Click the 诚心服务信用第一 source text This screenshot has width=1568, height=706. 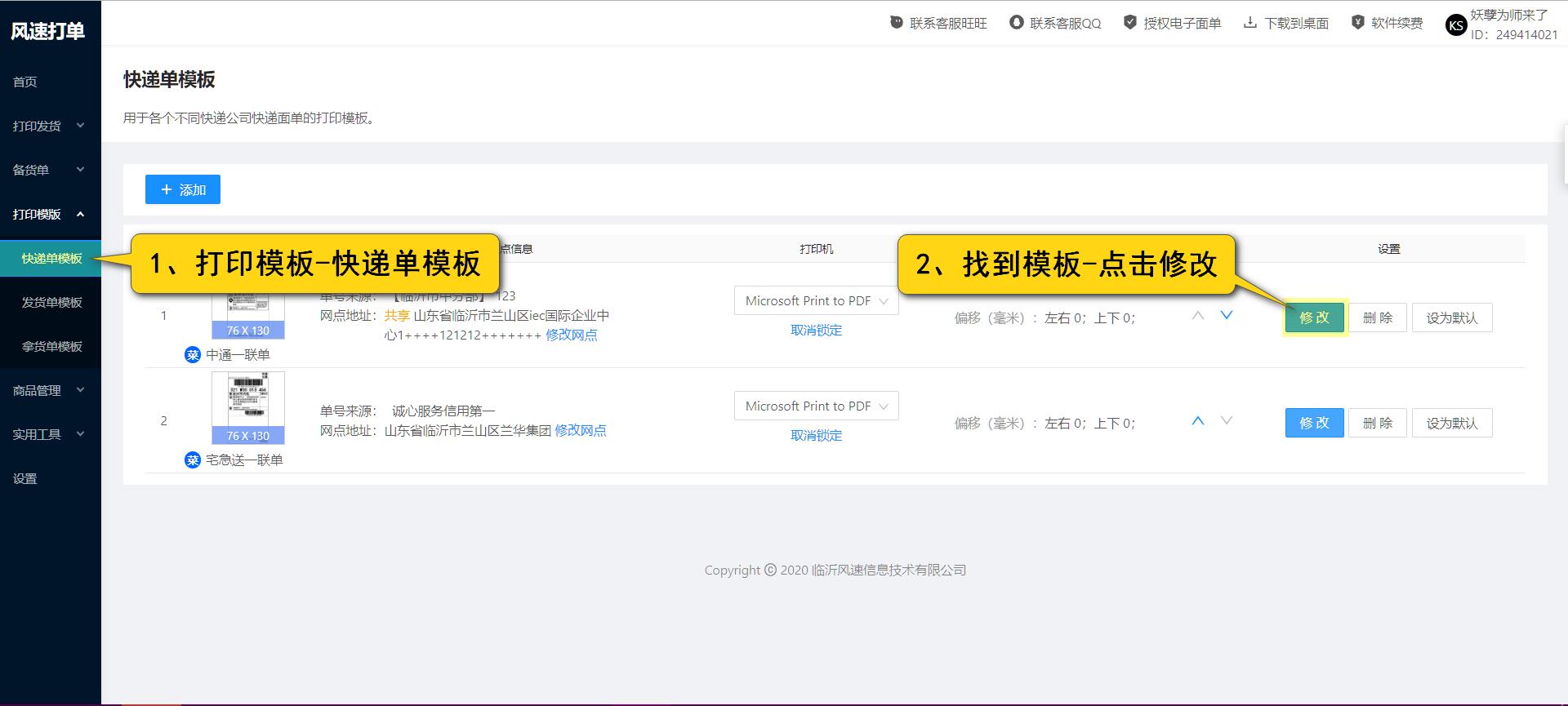coord(443,411)
